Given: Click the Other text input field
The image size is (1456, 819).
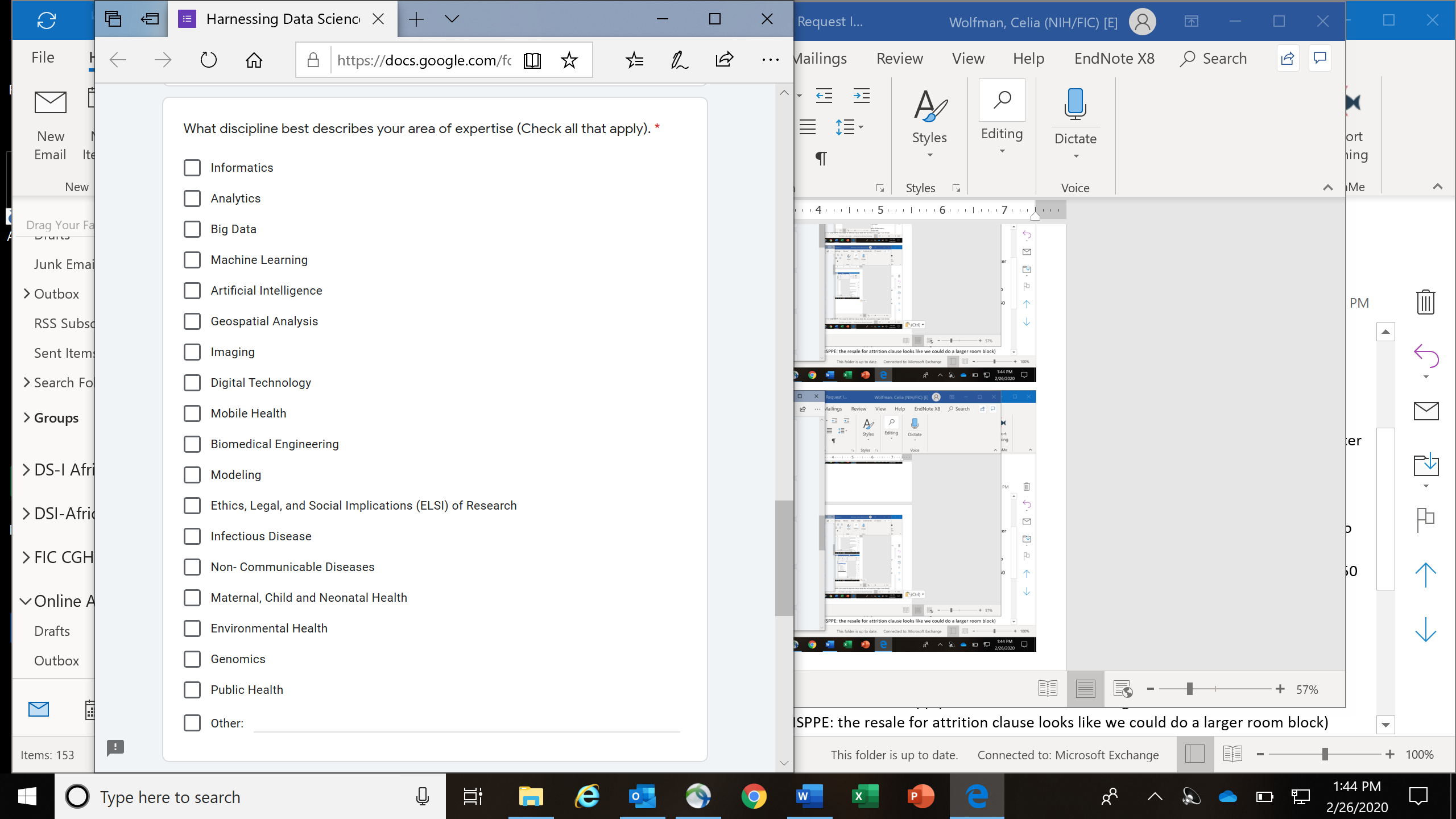Looking at the screenshot, I should point(466,723).
